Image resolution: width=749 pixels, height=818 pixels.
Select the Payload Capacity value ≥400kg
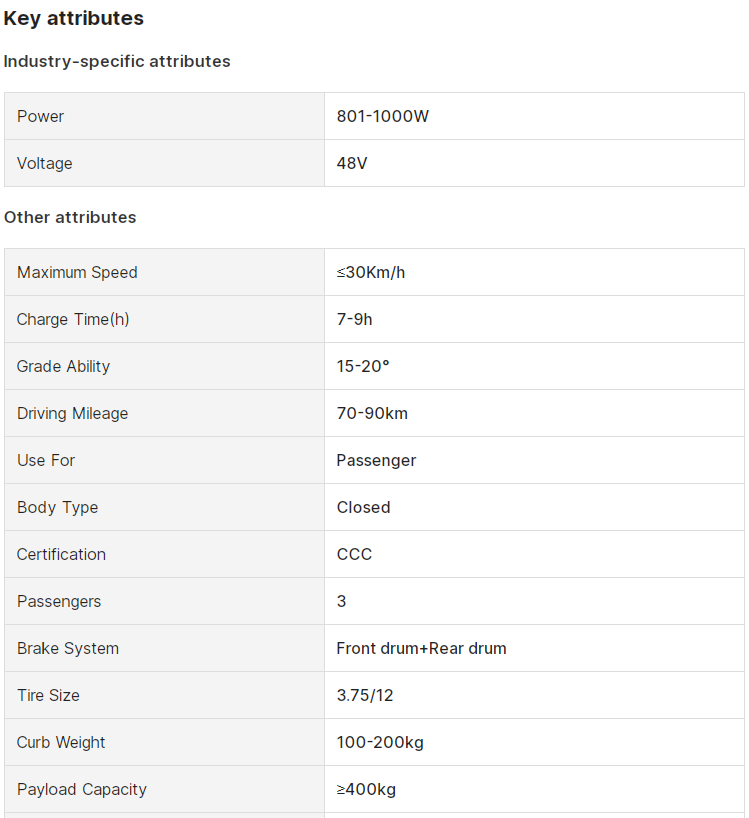(366, 789)
